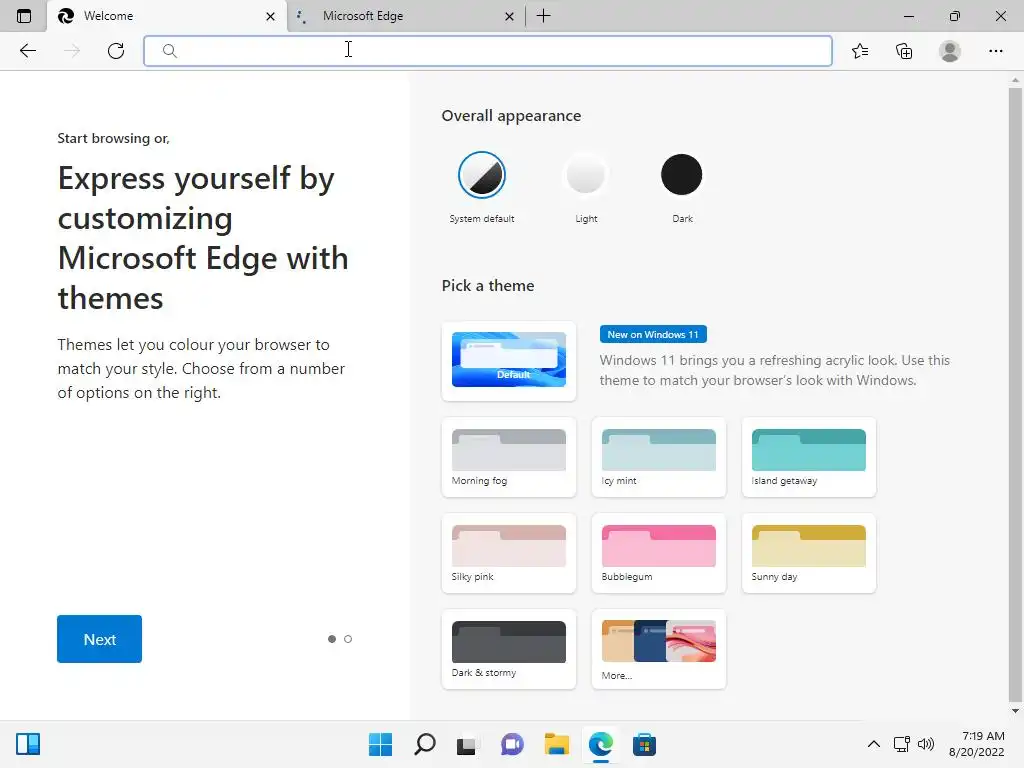The width and height of the screenshot is (1024, 768).
Task: Show hidden icons chevron in tray
Action: pos(873,744)
